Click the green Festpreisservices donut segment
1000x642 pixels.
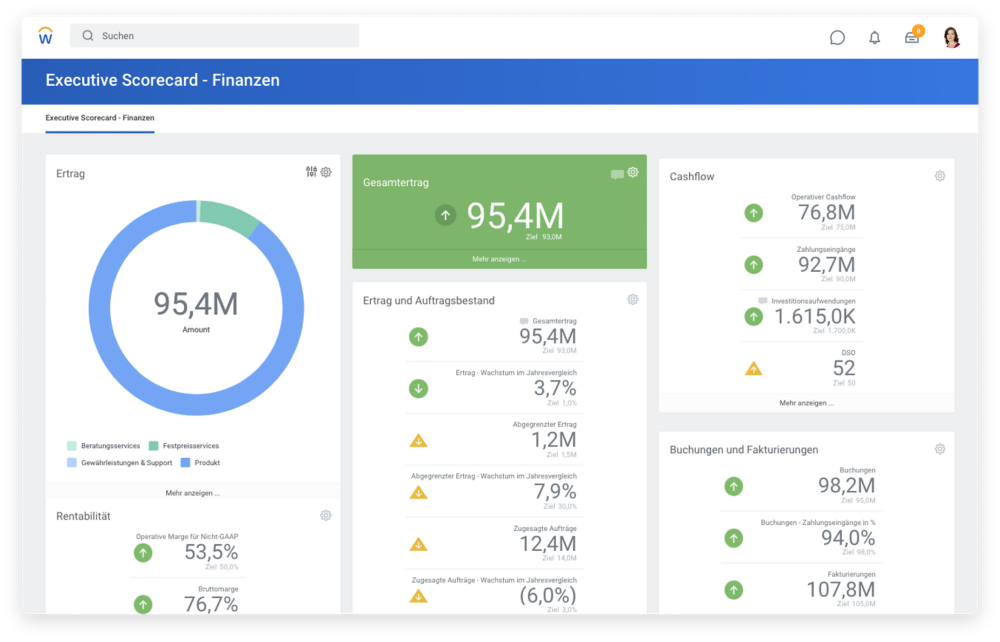[x=231, y=217]
